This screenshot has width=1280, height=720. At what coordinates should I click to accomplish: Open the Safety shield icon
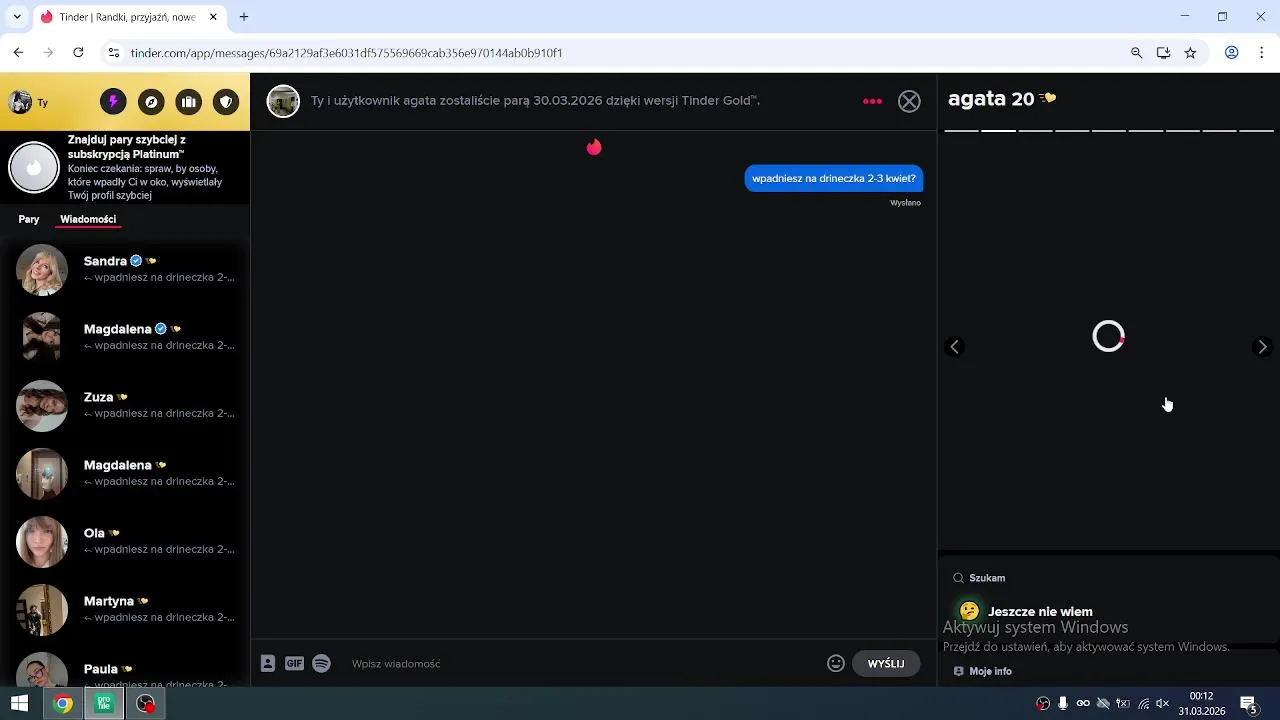[227, 102]
